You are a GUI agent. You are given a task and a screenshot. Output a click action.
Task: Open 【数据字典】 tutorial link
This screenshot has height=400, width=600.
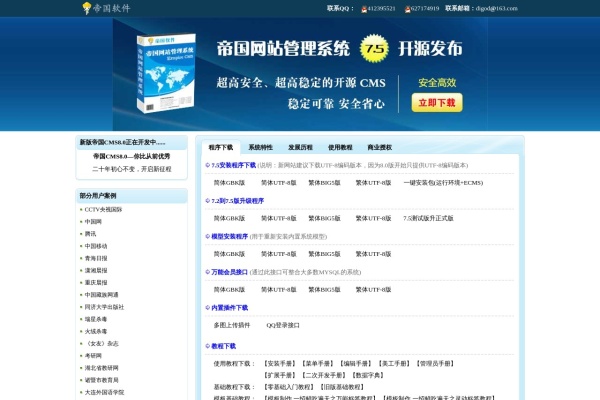point(368,375)
